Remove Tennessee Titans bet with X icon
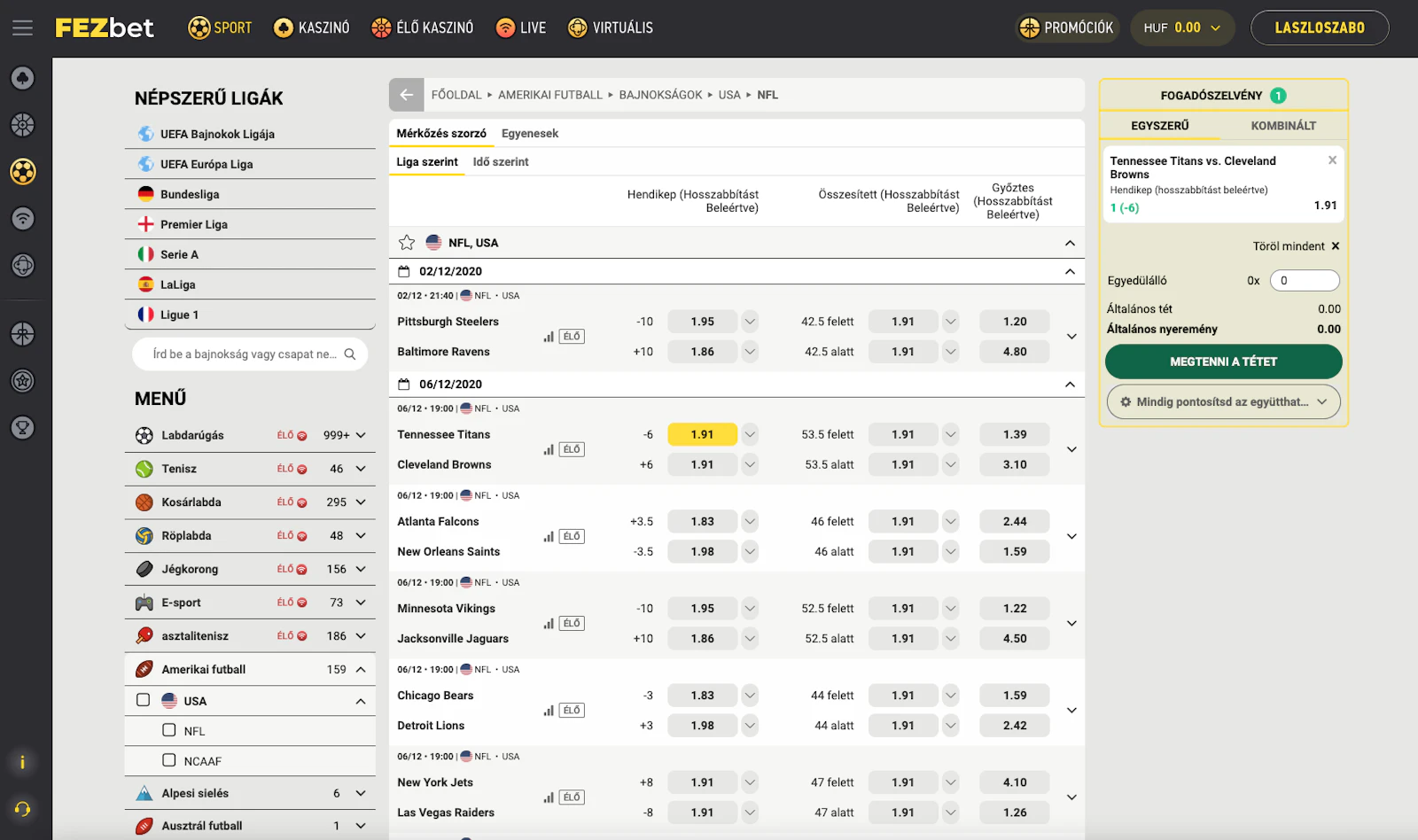 1332,160
